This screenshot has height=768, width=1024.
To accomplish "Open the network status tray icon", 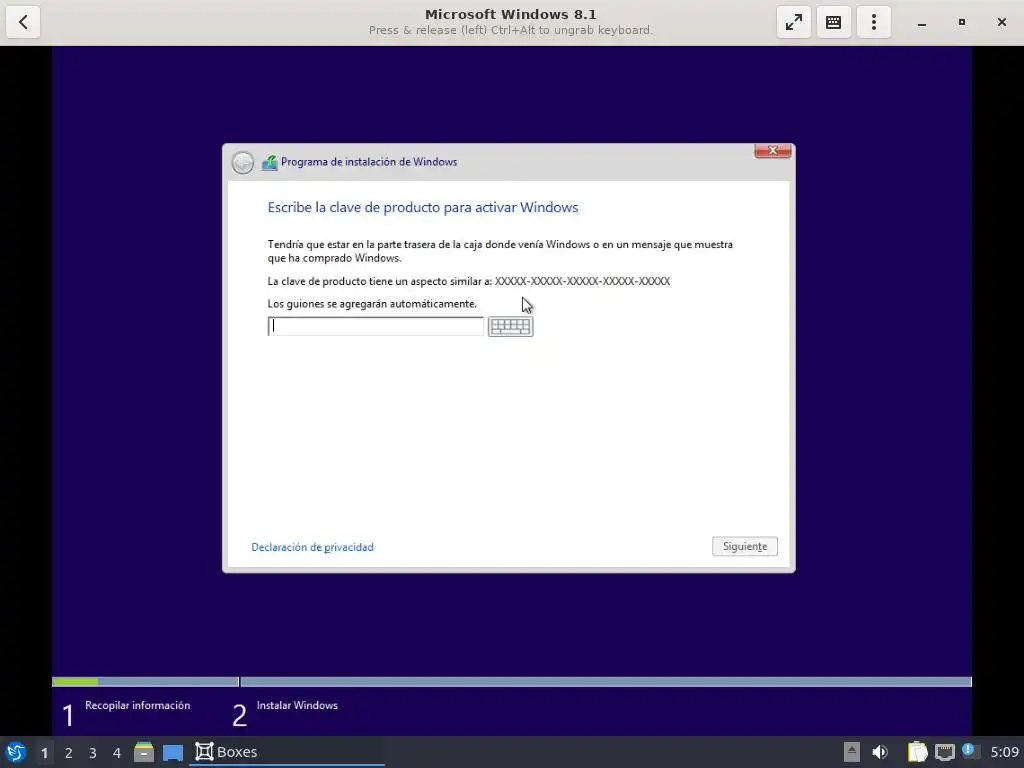I will point(944,752).
